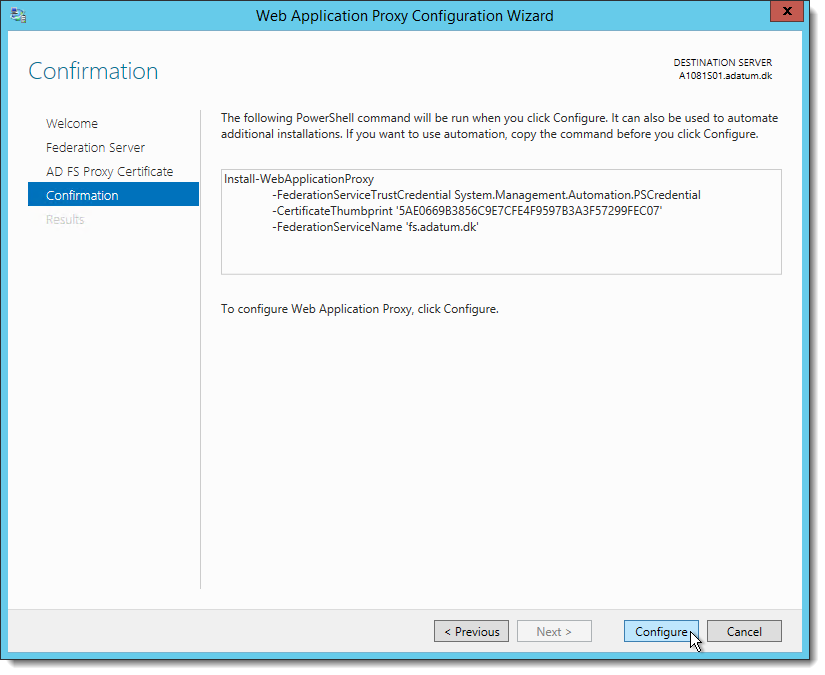Open the AD FS Proxy Certificate step
825x675 pixels.
pos(109,172)
